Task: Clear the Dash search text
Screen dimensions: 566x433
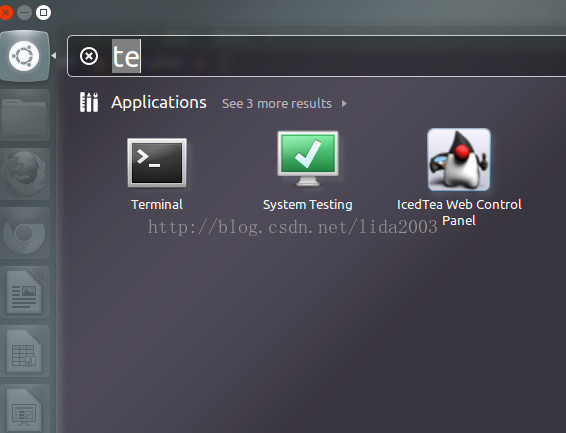Action: point(89,56)
